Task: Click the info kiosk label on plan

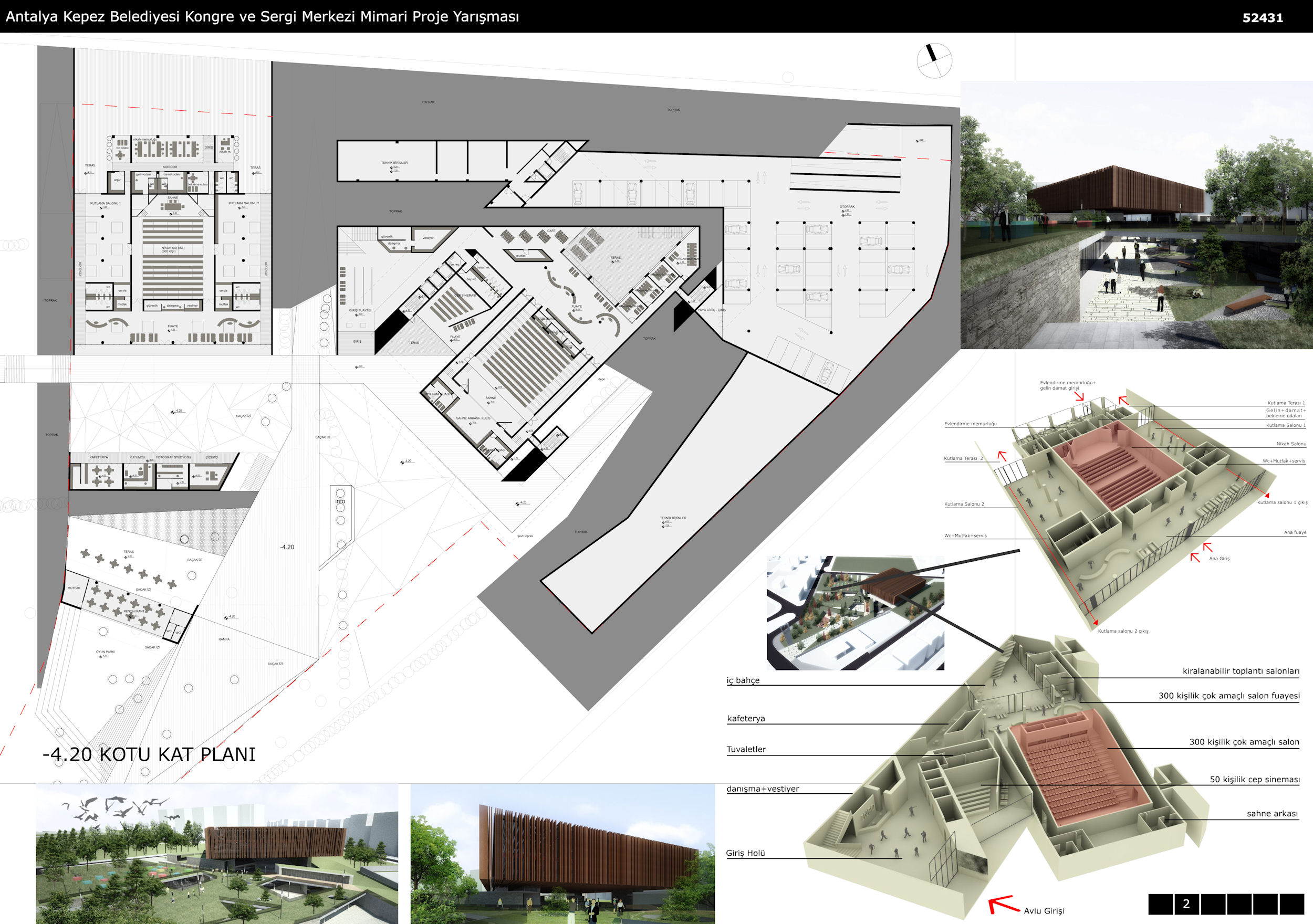Action: 340,501
